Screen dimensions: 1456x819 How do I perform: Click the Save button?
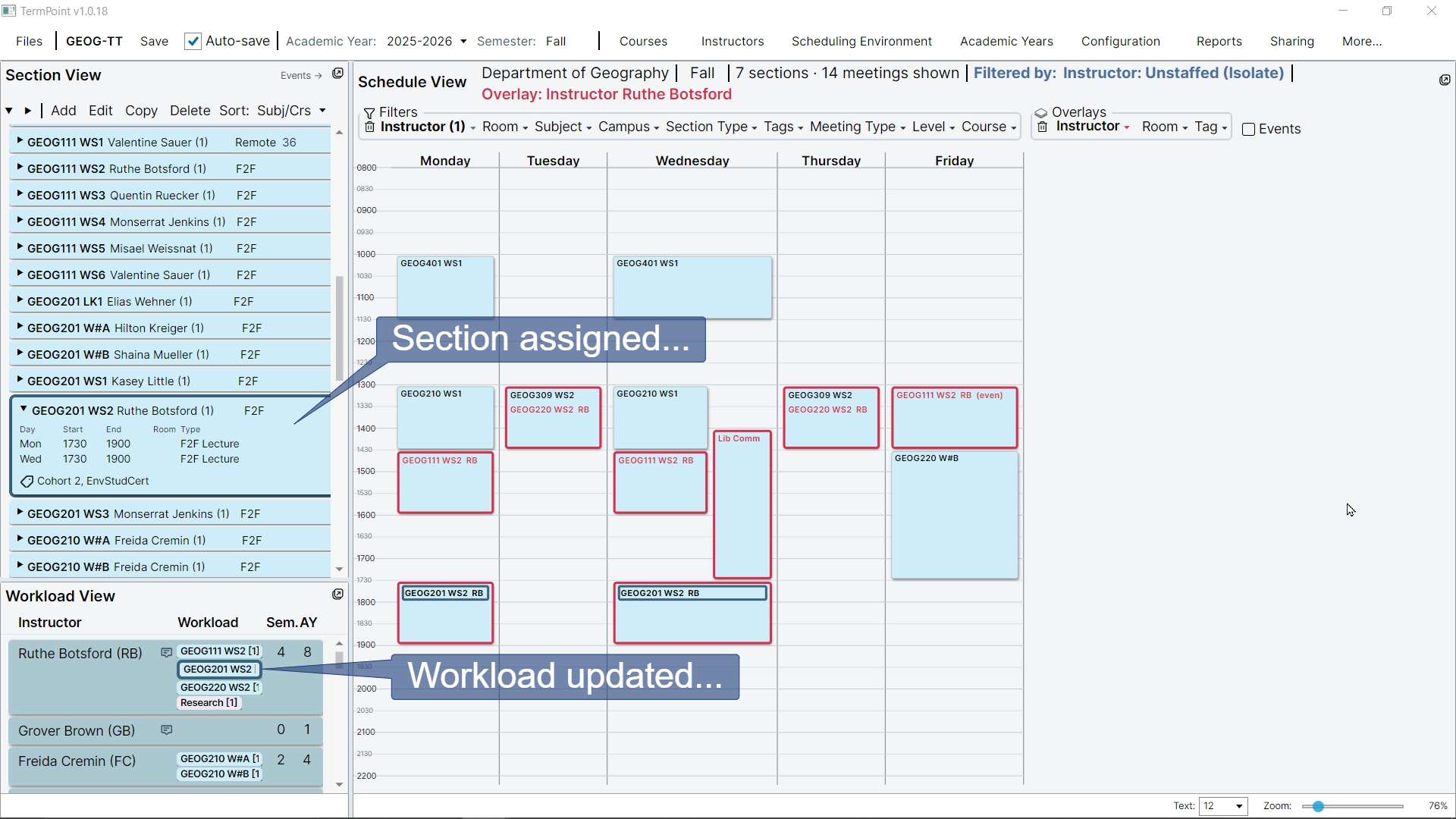154,41
